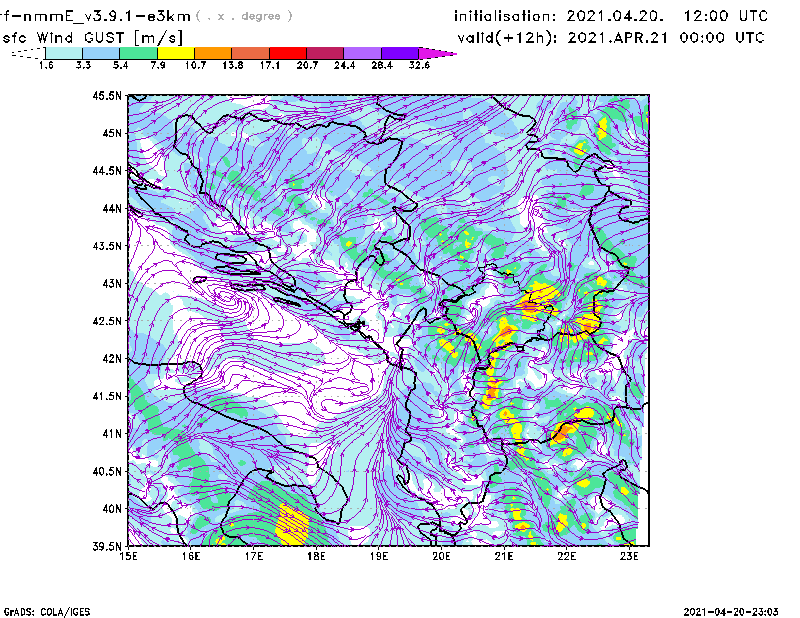Click the '45.5N' latitude label
The height and width of the screenshot is (618, 800).
tap(107, 95)
